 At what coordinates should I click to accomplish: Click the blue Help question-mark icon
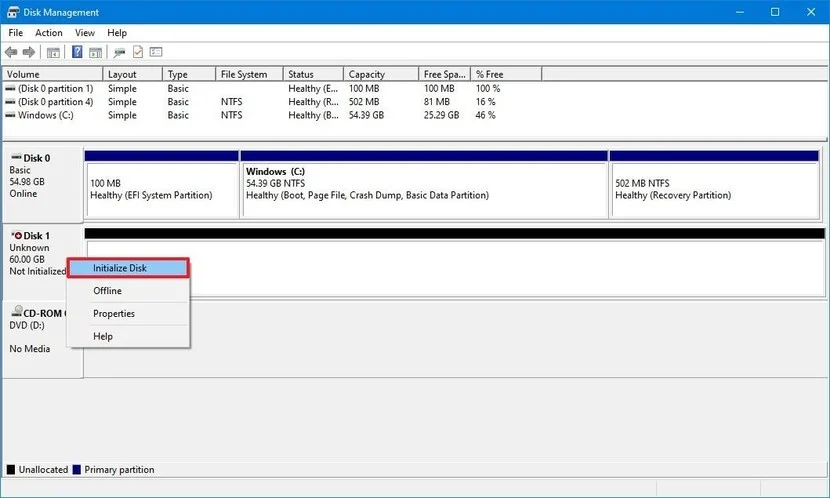(77, 52)
